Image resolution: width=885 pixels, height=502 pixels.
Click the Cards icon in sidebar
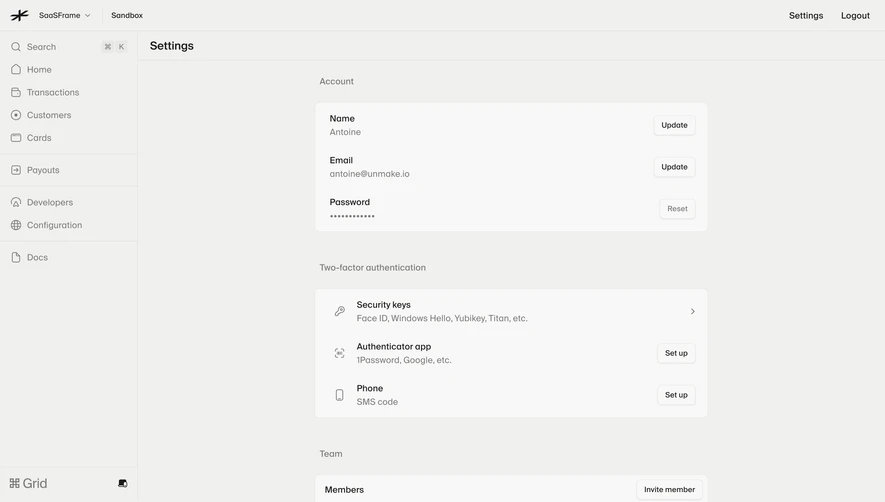pos(16,137)
